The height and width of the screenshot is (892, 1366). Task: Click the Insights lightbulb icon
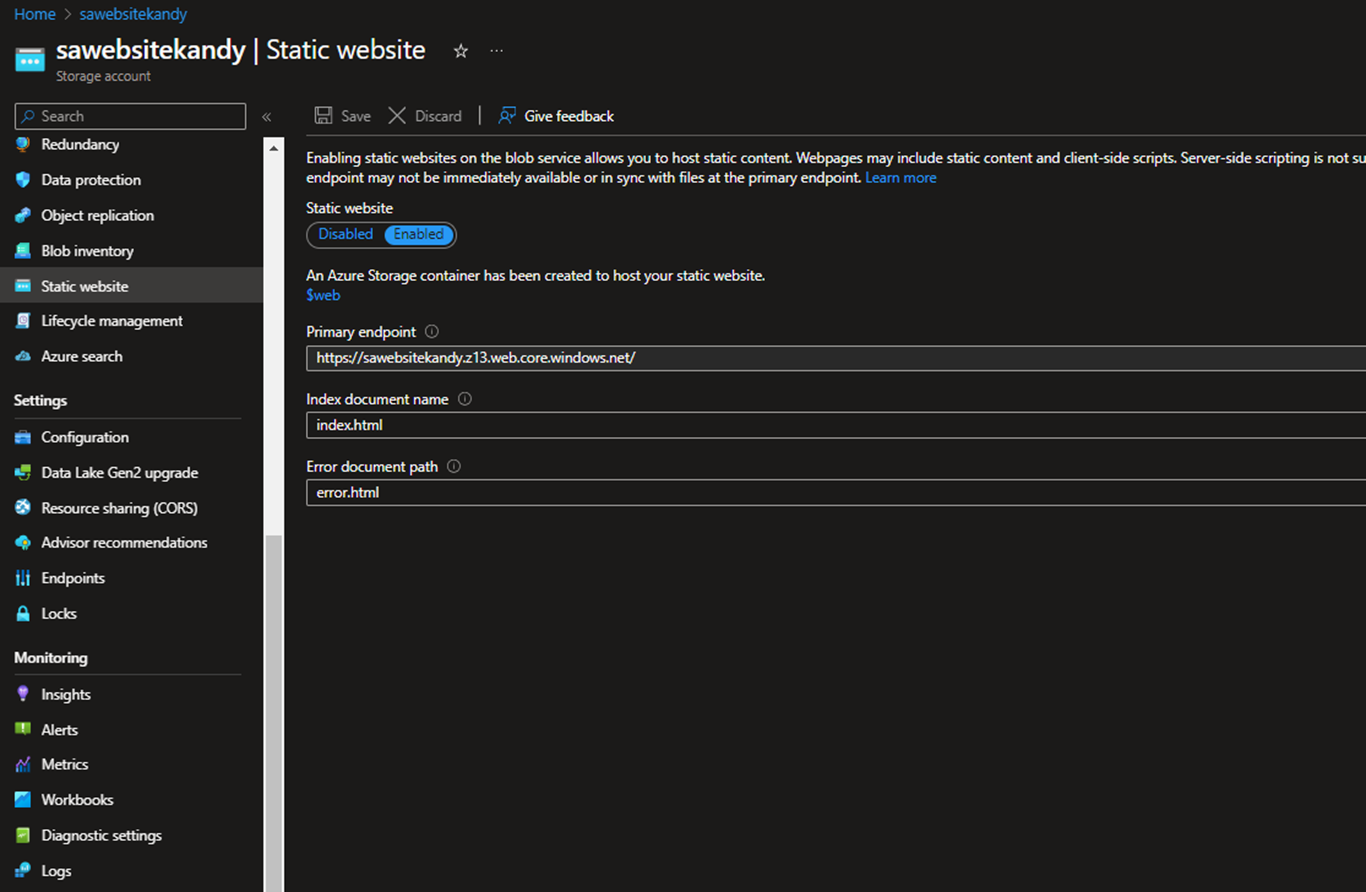coord(23,694)
